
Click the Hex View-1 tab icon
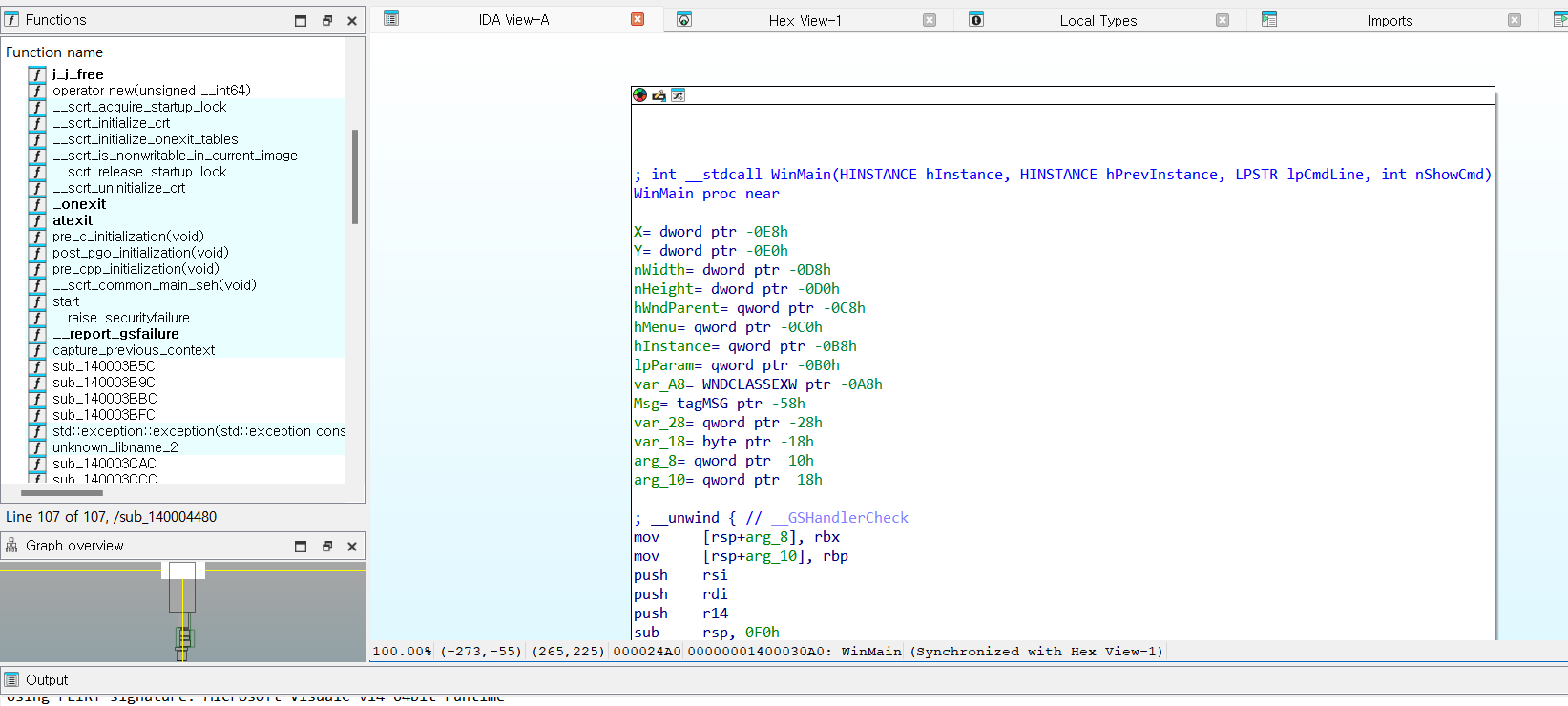(x=684, y=20)
